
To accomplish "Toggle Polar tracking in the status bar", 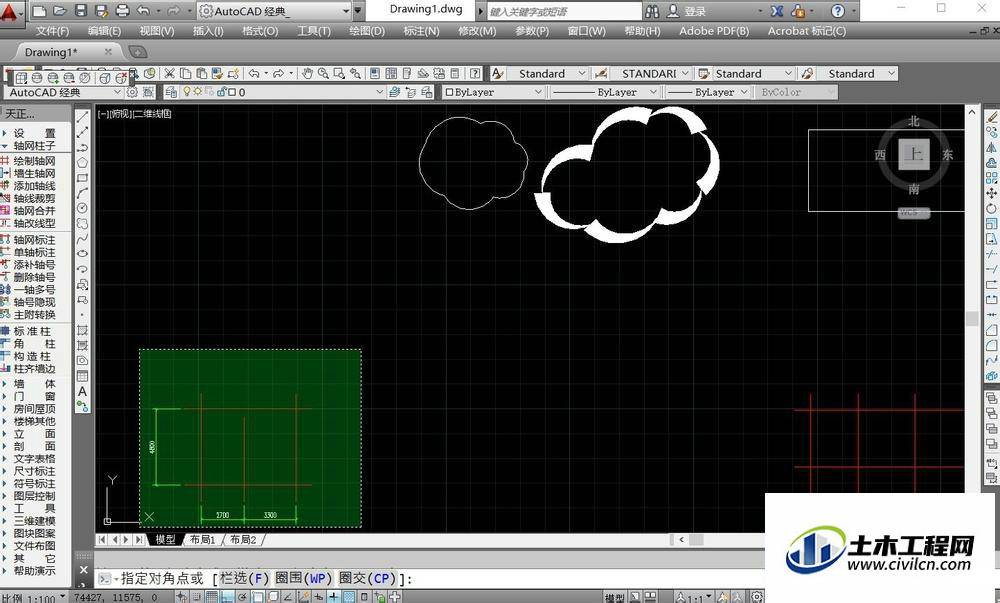I will pyautogui.click(x=243, y=597).
